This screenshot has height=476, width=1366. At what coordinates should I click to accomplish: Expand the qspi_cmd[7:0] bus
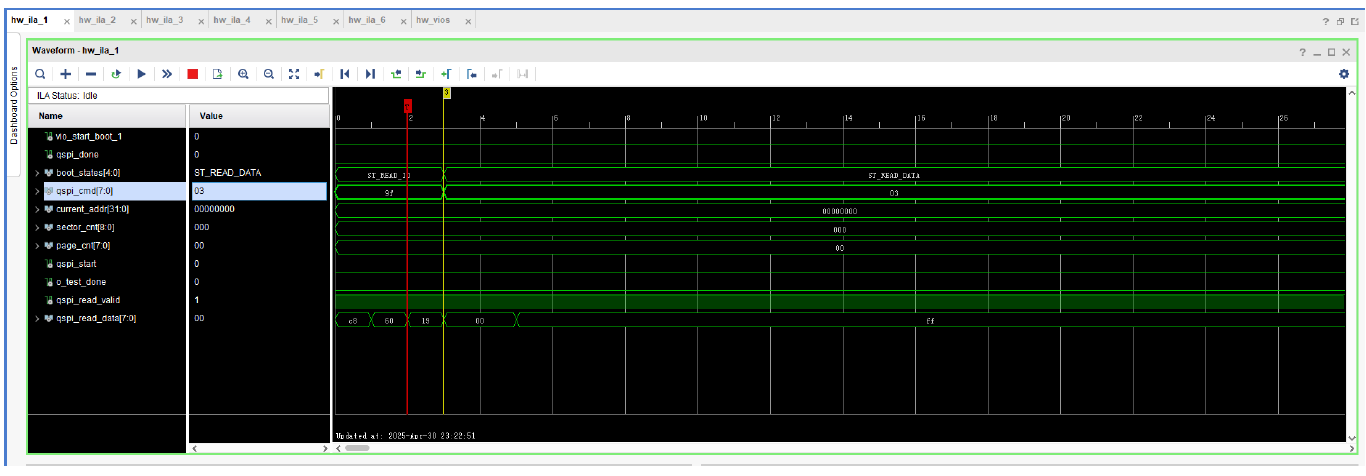click(38, 191)
